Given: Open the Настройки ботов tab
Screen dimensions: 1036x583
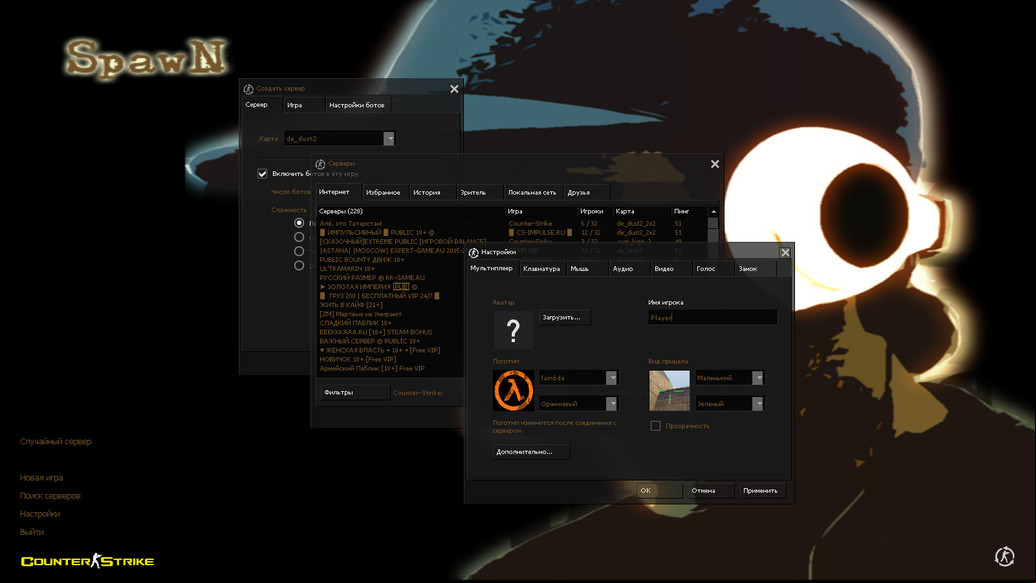Looking at the screenshot, I should pyautogui.click(x=357, y=105).
